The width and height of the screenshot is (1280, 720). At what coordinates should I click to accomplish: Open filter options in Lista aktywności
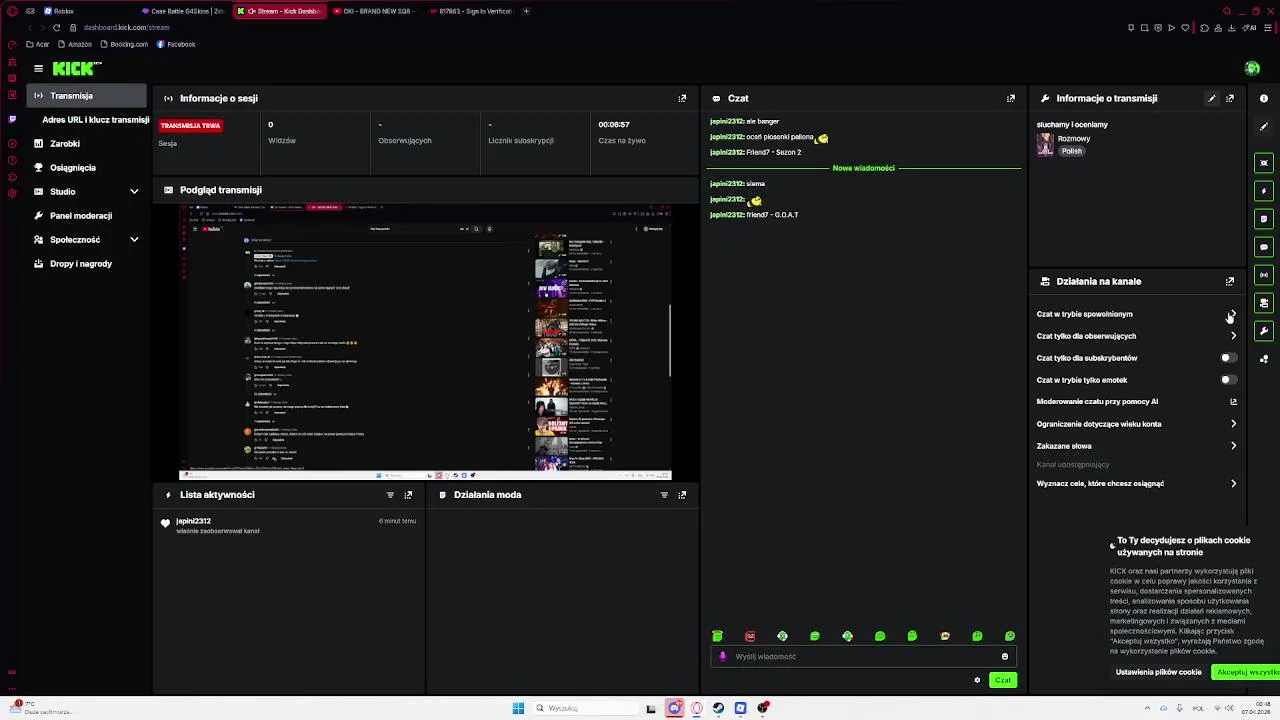pos(390,495)
